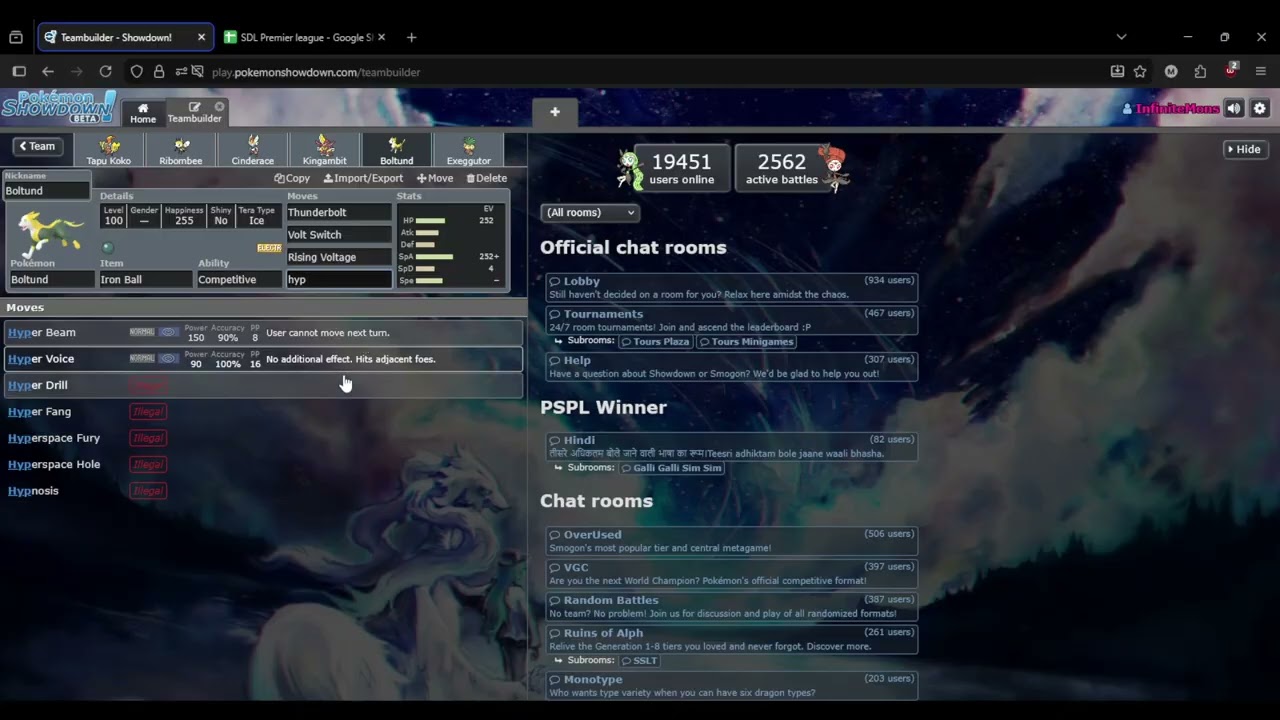Select Ribombee team slot
Image resolution: width=1280 pixels, height=720 pixels.
(181, 150)
